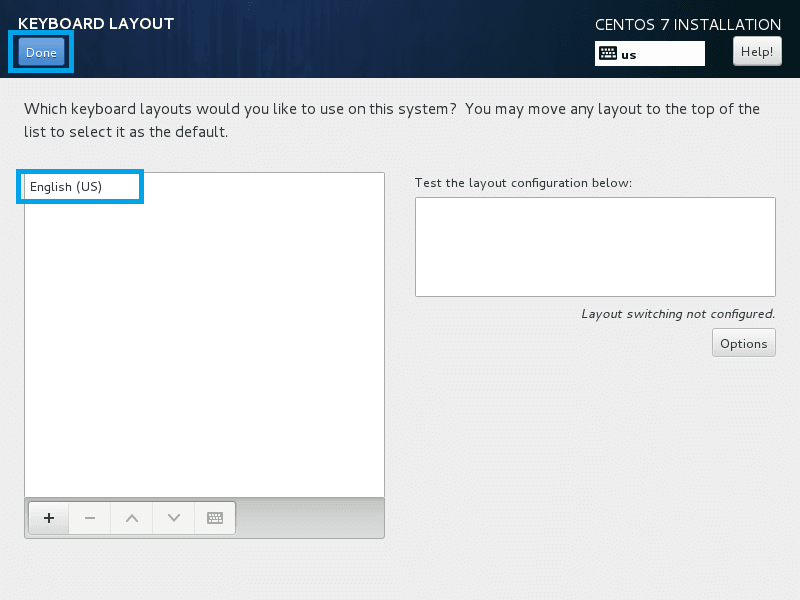Open keyboard layout switching Options

coord(743,343)
